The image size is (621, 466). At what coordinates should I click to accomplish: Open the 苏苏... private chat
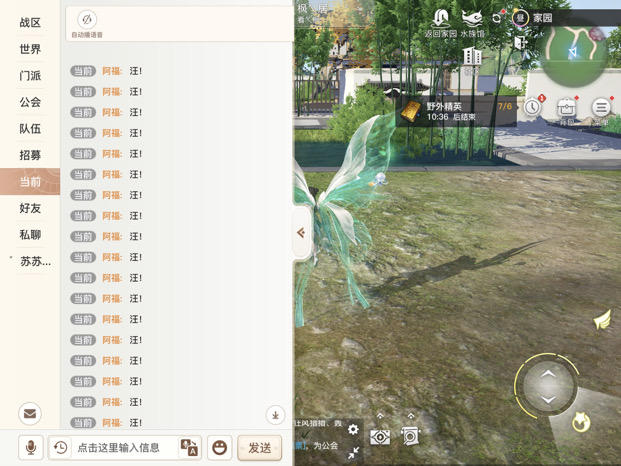(35, 261)
